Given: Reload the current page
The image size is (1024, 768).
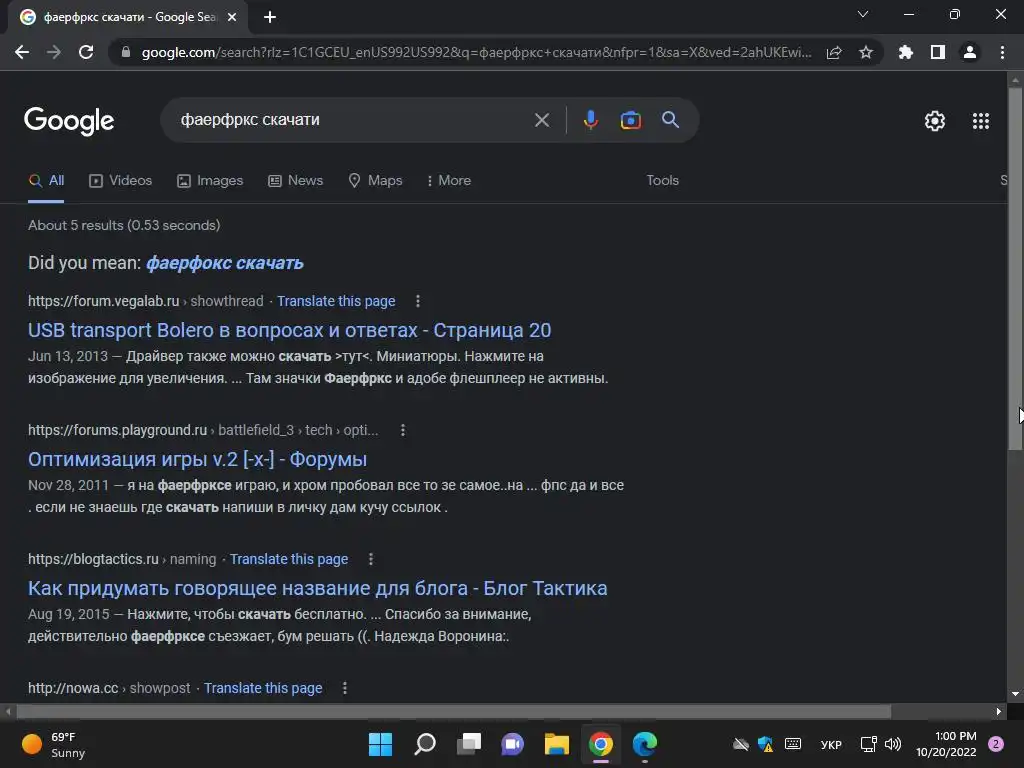Looking at the screenshot, I should click(86, 52).
